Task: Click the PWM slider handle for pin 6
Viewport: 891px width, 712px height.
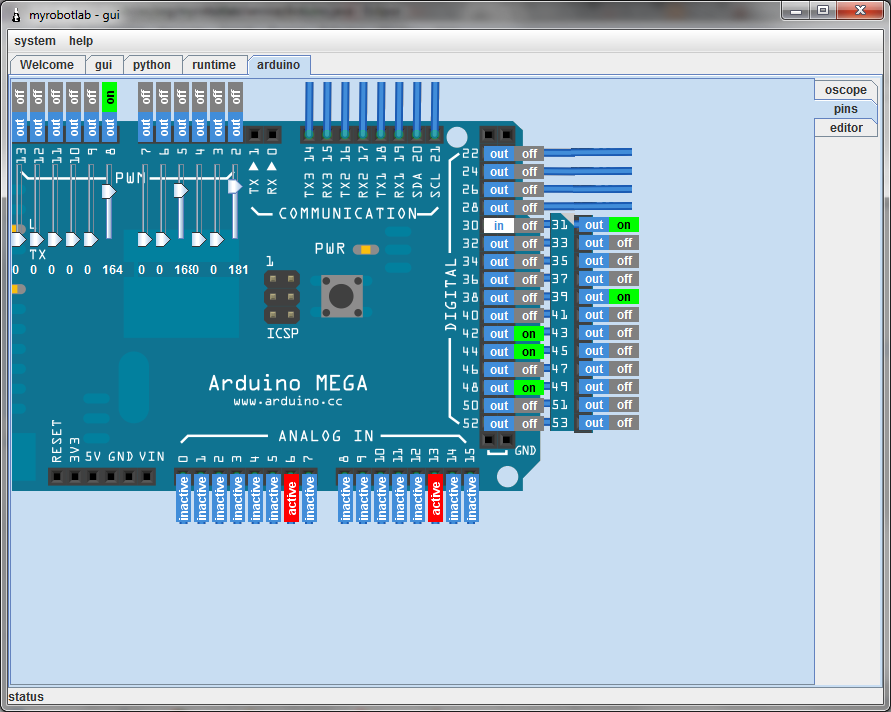Action: click(163, 239)
